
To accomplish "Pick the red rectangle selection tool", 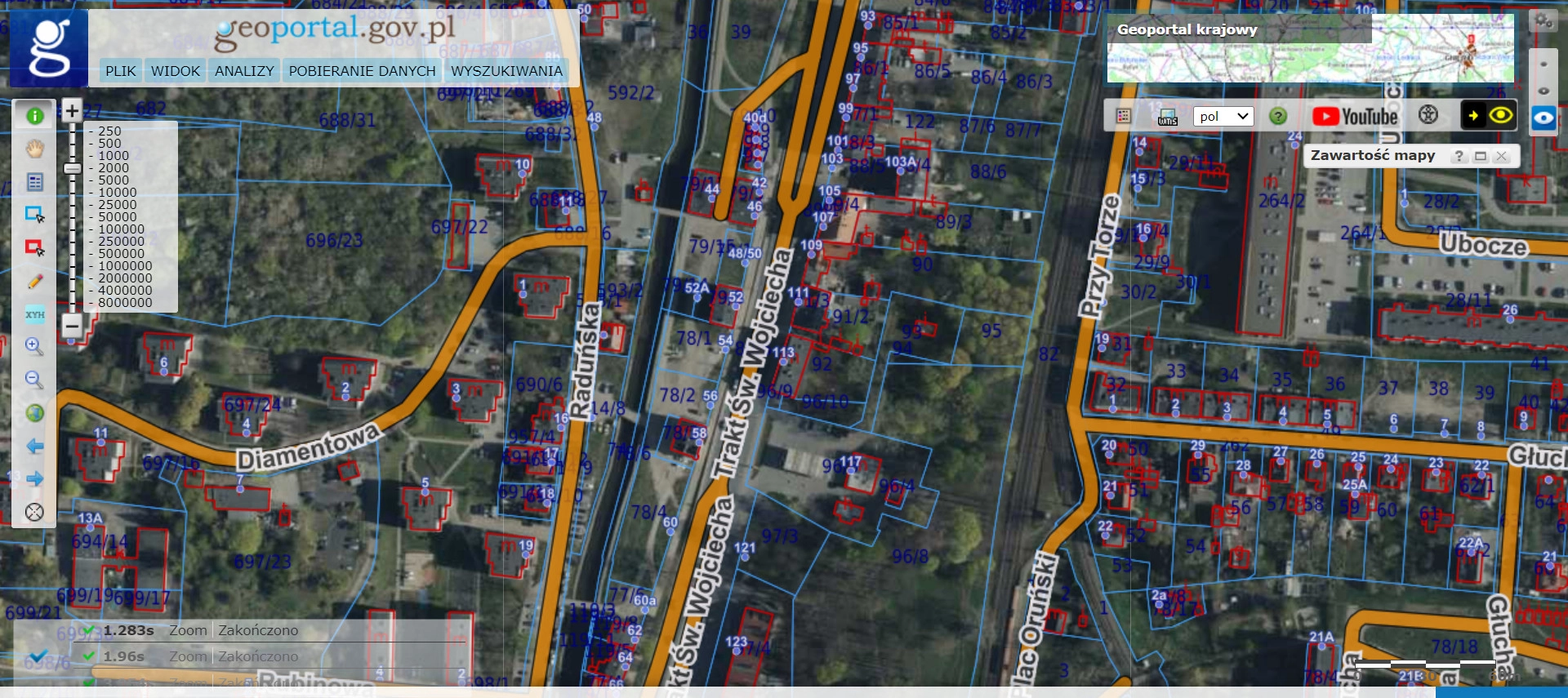I will 34,247.
